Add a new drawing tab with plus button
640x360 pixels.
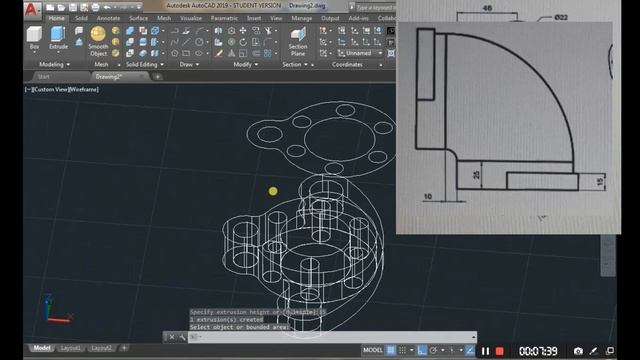coord(158,77)
